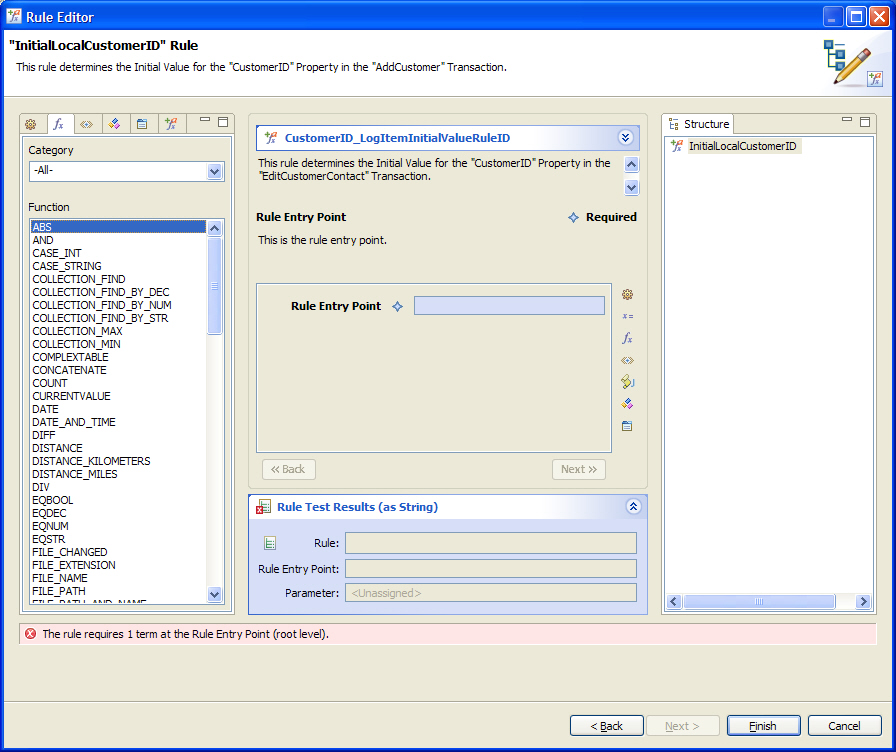Select CONCATENATE in the Function list
The width and height of the screenshot is (896, 752).
pyautogui.click(x=69, y=370)
